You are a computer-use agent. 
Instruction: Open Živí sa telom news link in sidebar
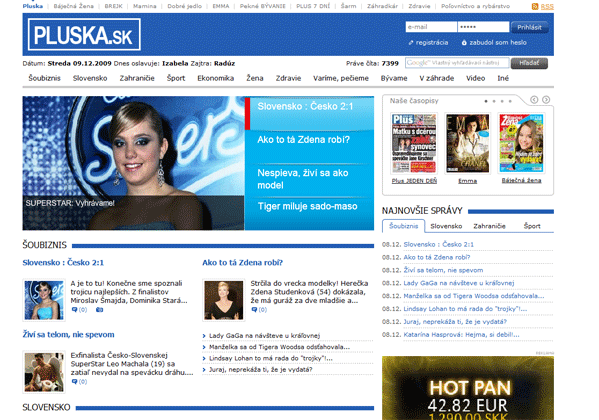(x=443, y=270)
